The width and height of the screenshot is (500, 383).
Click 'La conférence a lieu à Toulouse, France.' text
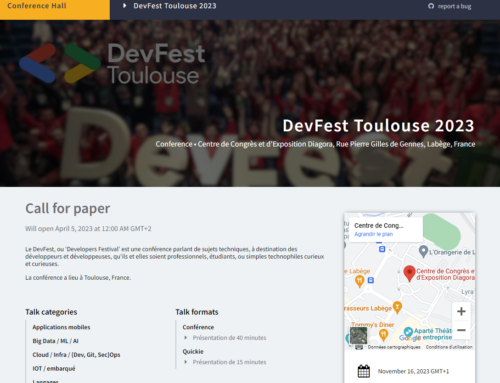[78, 278]
